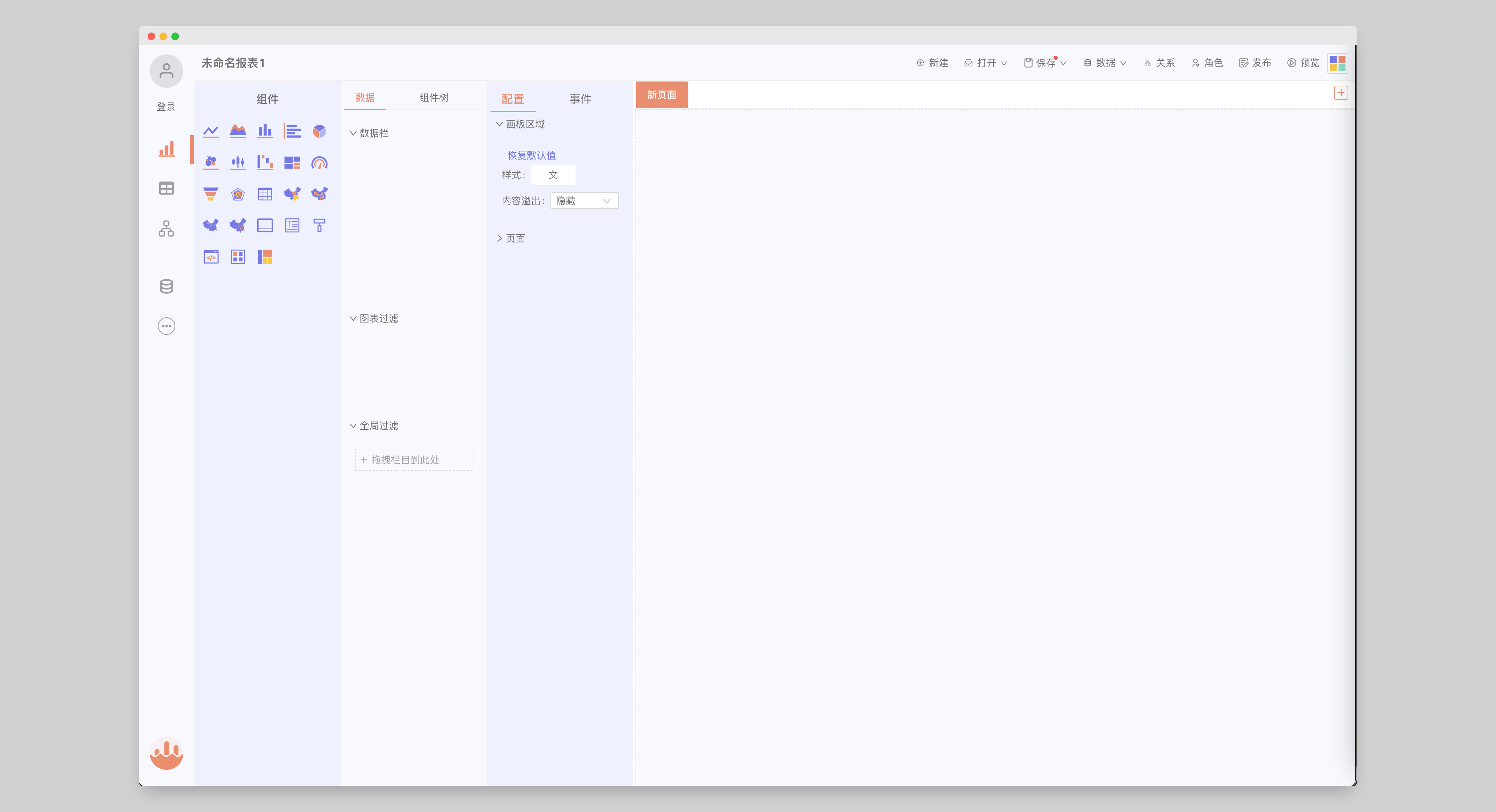Open the chart section in left sidebar
1496x812 pixels.
click(167, 149)
